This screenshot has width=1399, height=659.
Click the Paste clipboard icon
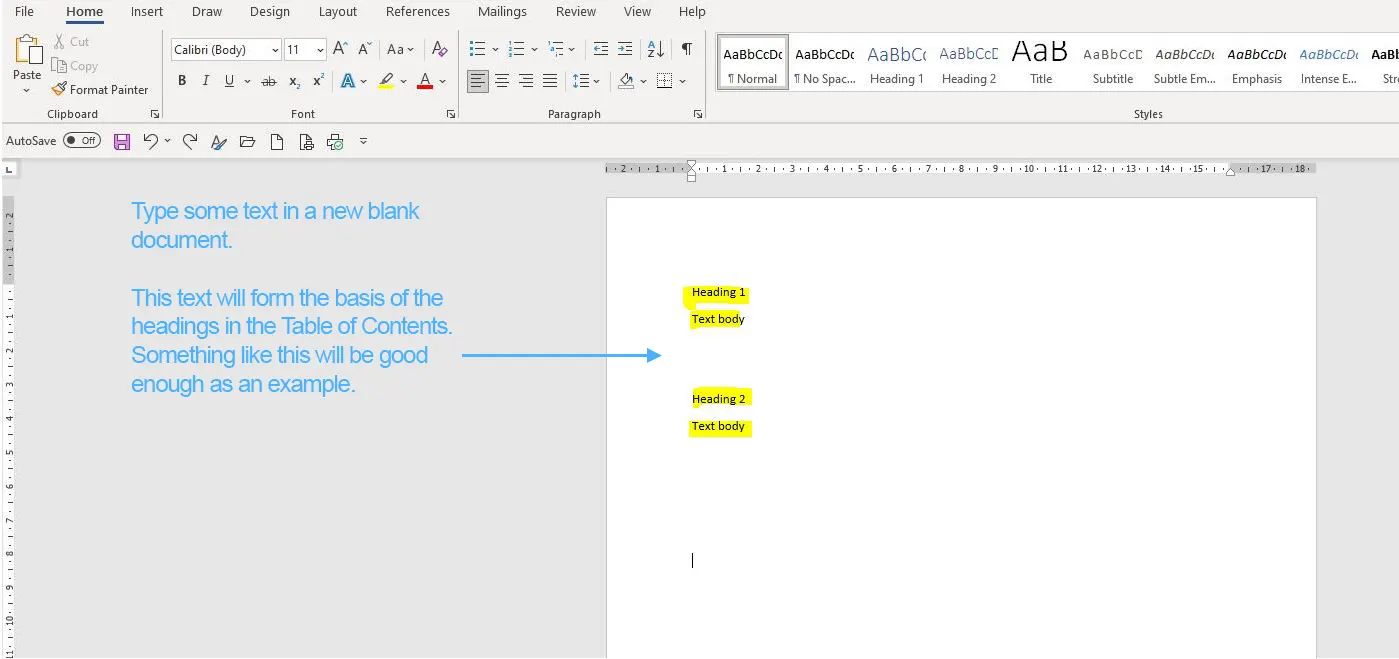[27, 50]
